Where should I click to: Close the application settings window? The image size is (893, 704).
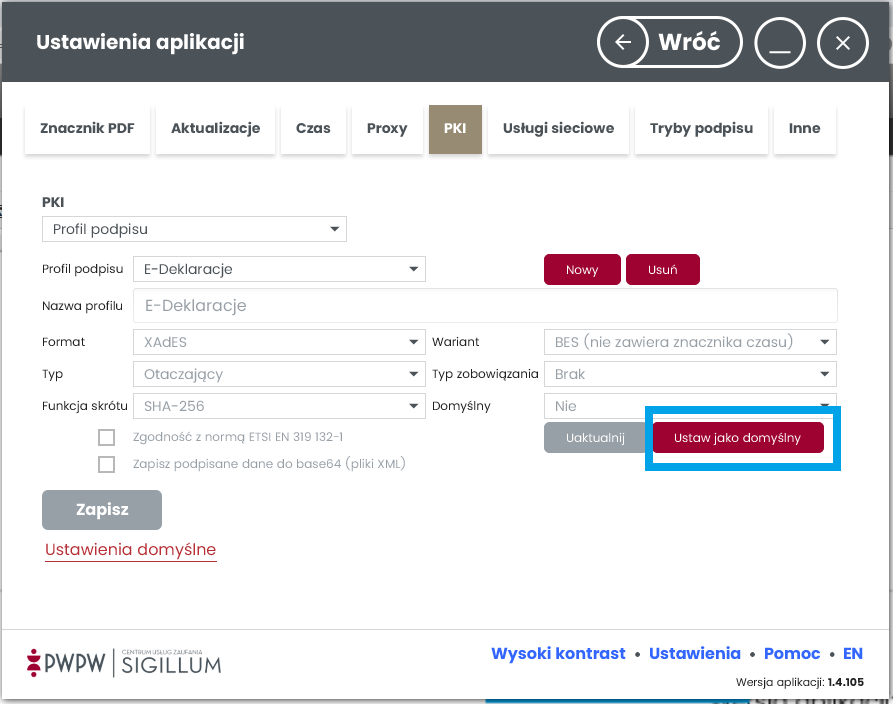842,43
